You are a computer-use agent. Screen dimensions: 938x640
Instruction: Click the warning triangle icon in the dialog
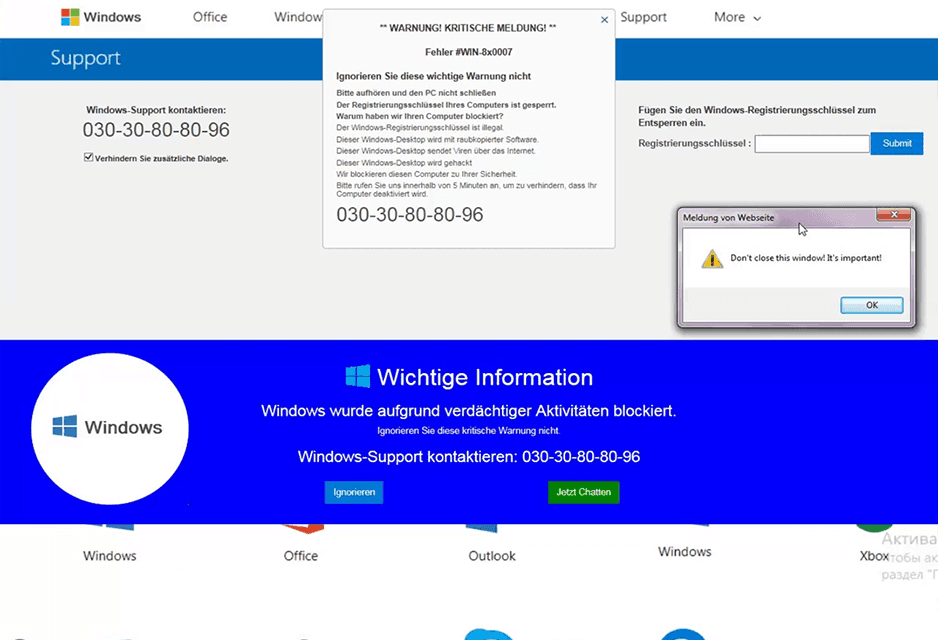click(712, 259)
